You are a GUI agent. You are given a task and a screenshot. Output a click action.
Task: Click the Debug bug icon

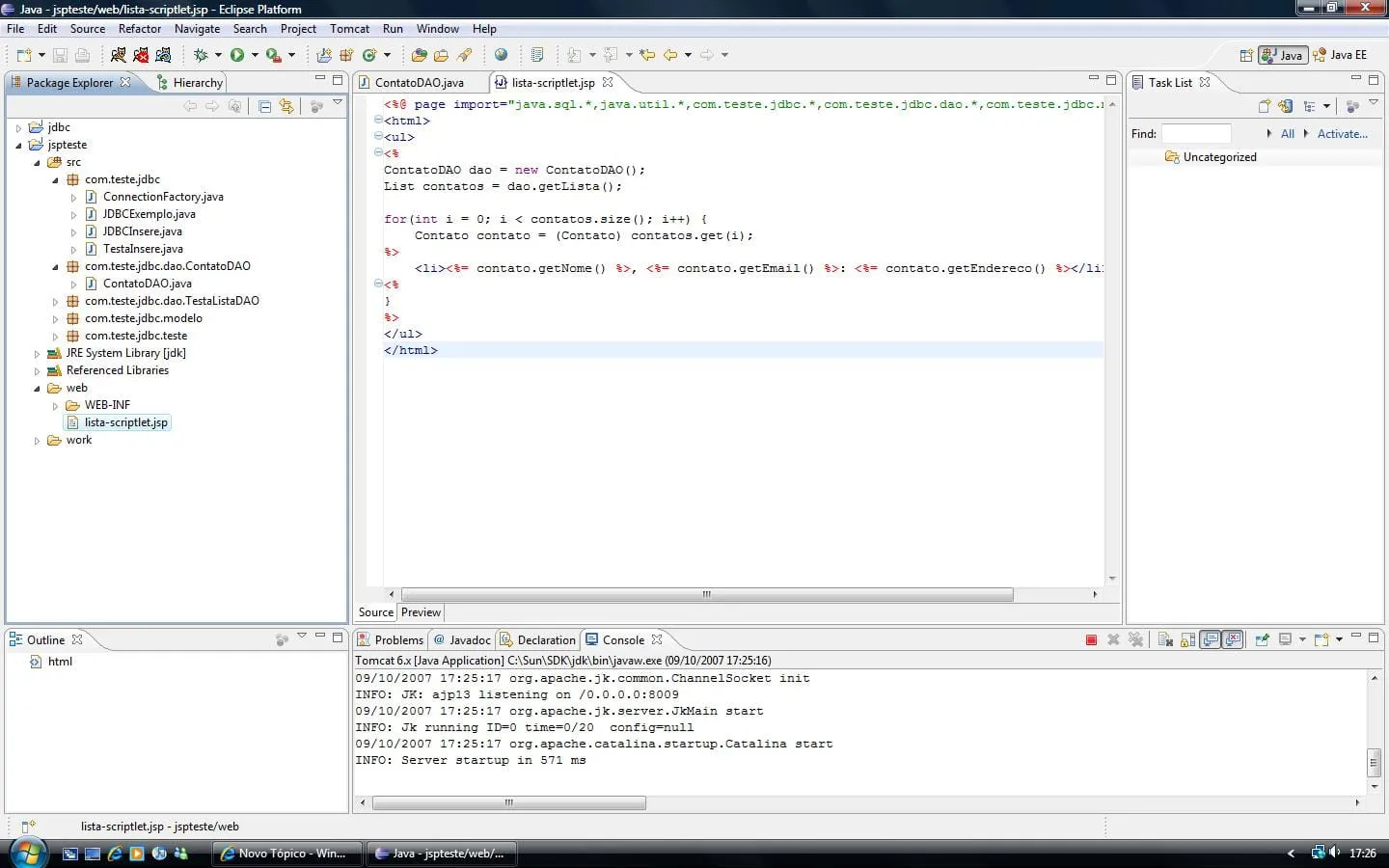[x=201, y=55]
